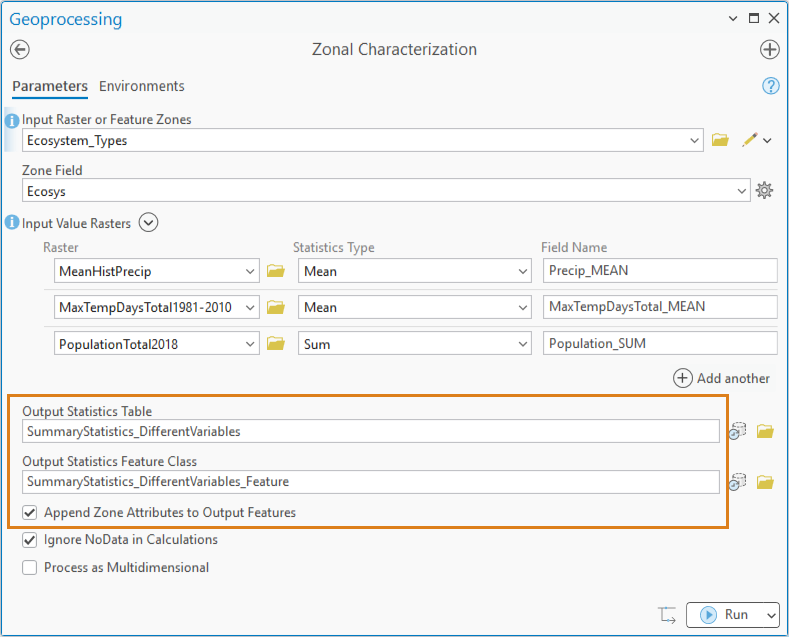Switch to the Environments tab
The image size is (789, 637).
coord(142,86)
